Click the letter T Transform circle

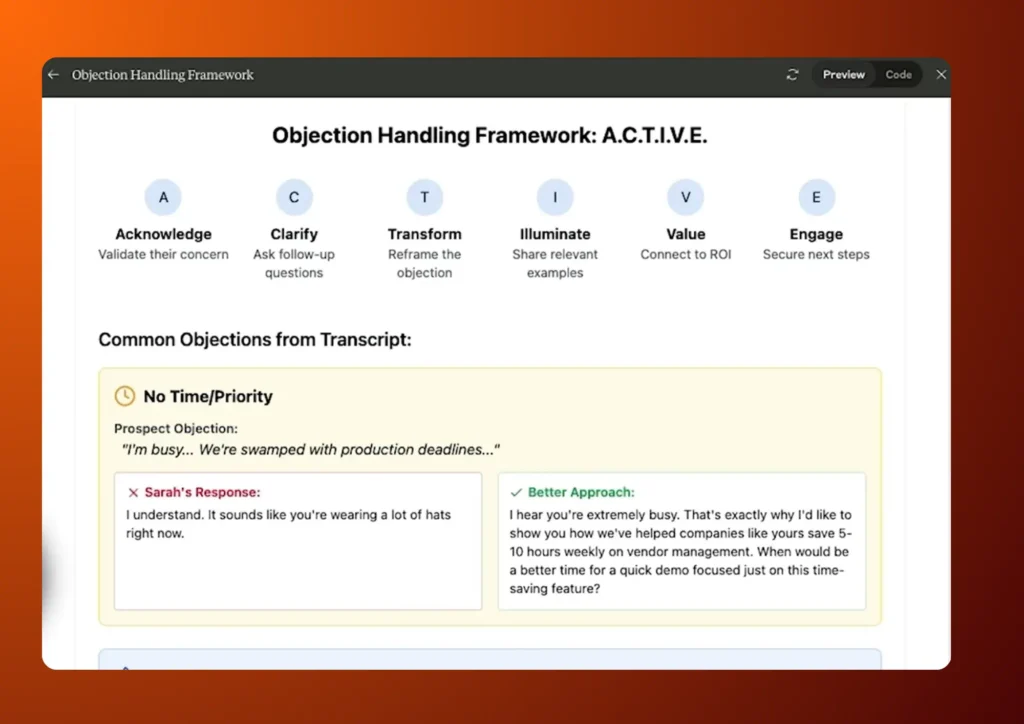pyautogui.click(x=424, y=198)
